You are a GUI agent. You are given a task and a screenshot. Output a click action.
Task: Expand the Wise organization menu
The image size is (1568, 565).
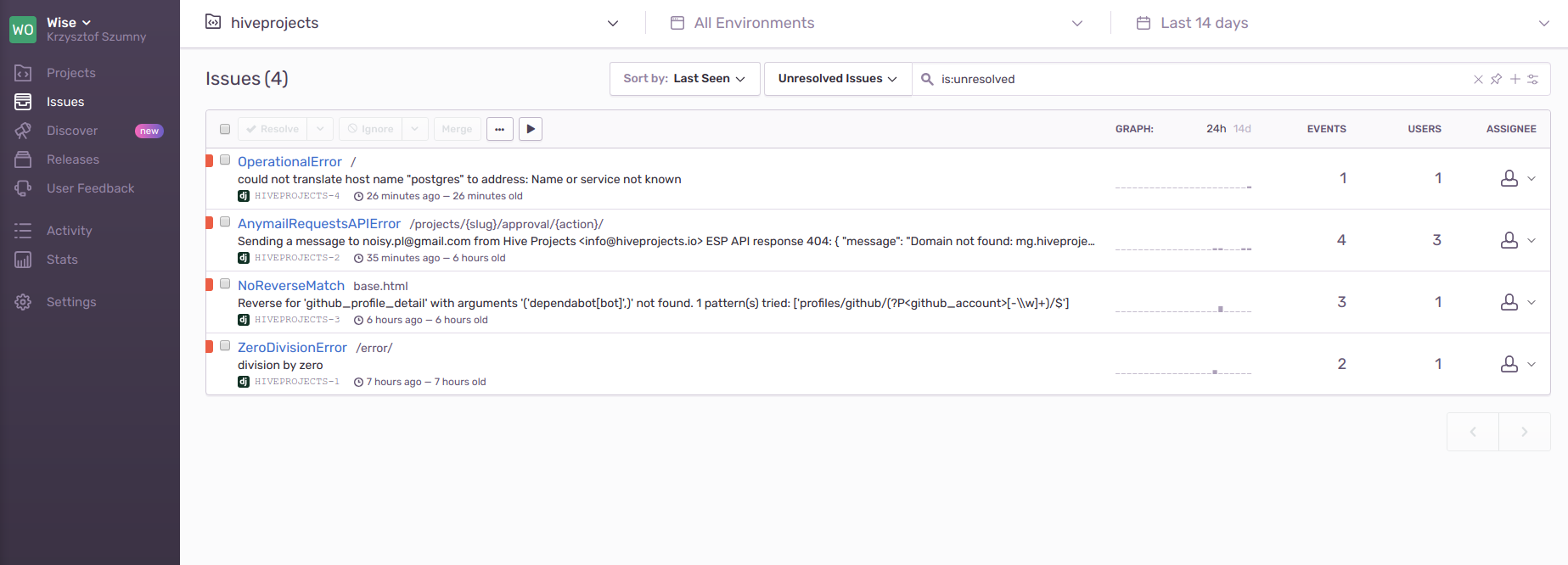click(69, 23)
